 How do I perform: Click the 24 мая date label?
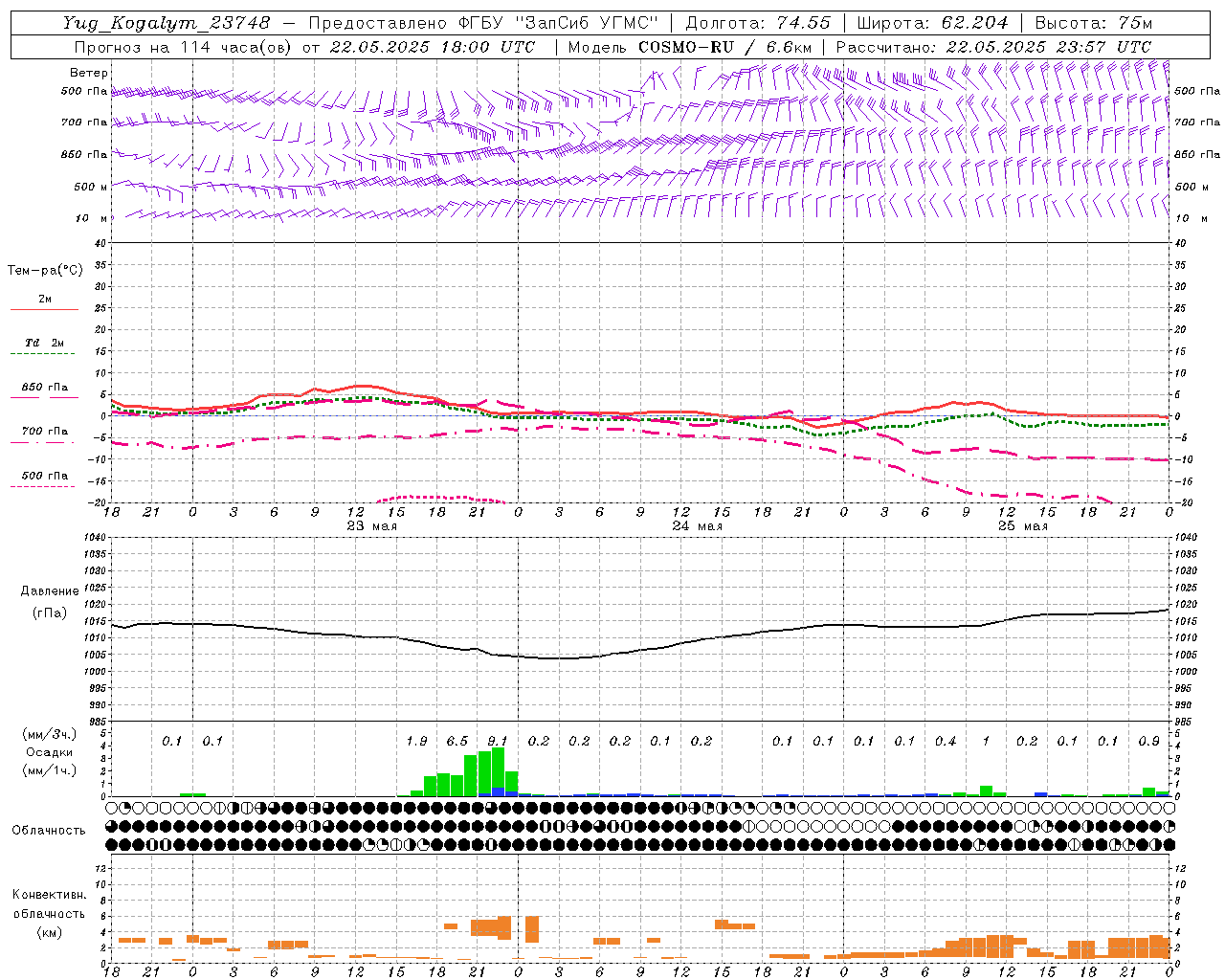(x=697, y=526)
